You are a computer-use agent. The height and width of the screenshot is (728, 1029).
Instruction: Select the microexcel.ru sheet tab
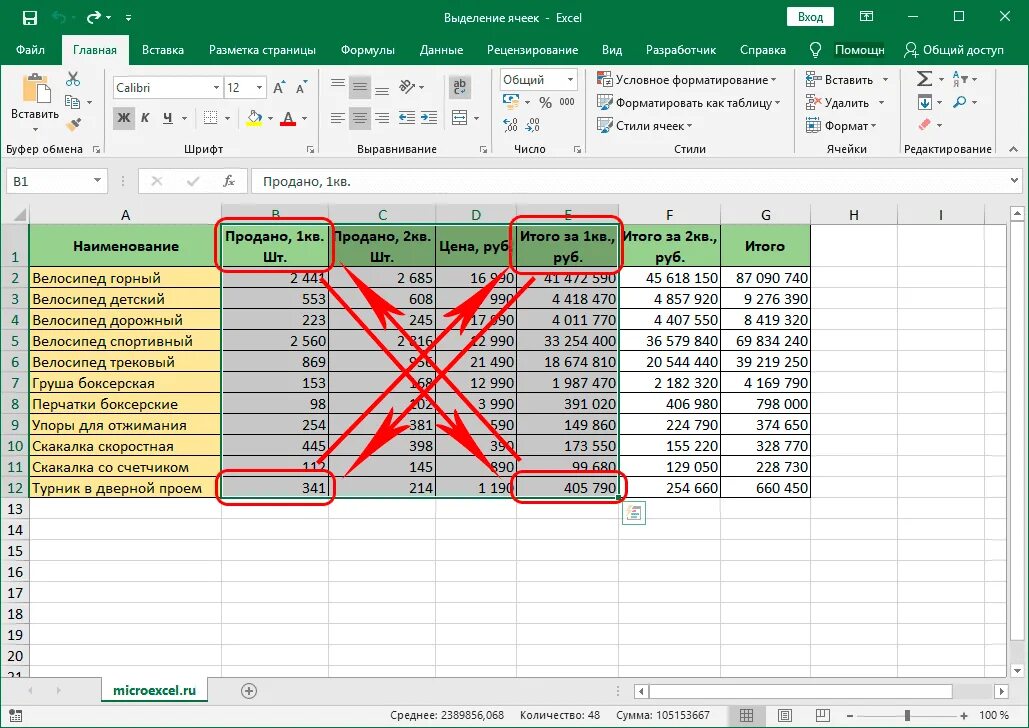(154, 691)
